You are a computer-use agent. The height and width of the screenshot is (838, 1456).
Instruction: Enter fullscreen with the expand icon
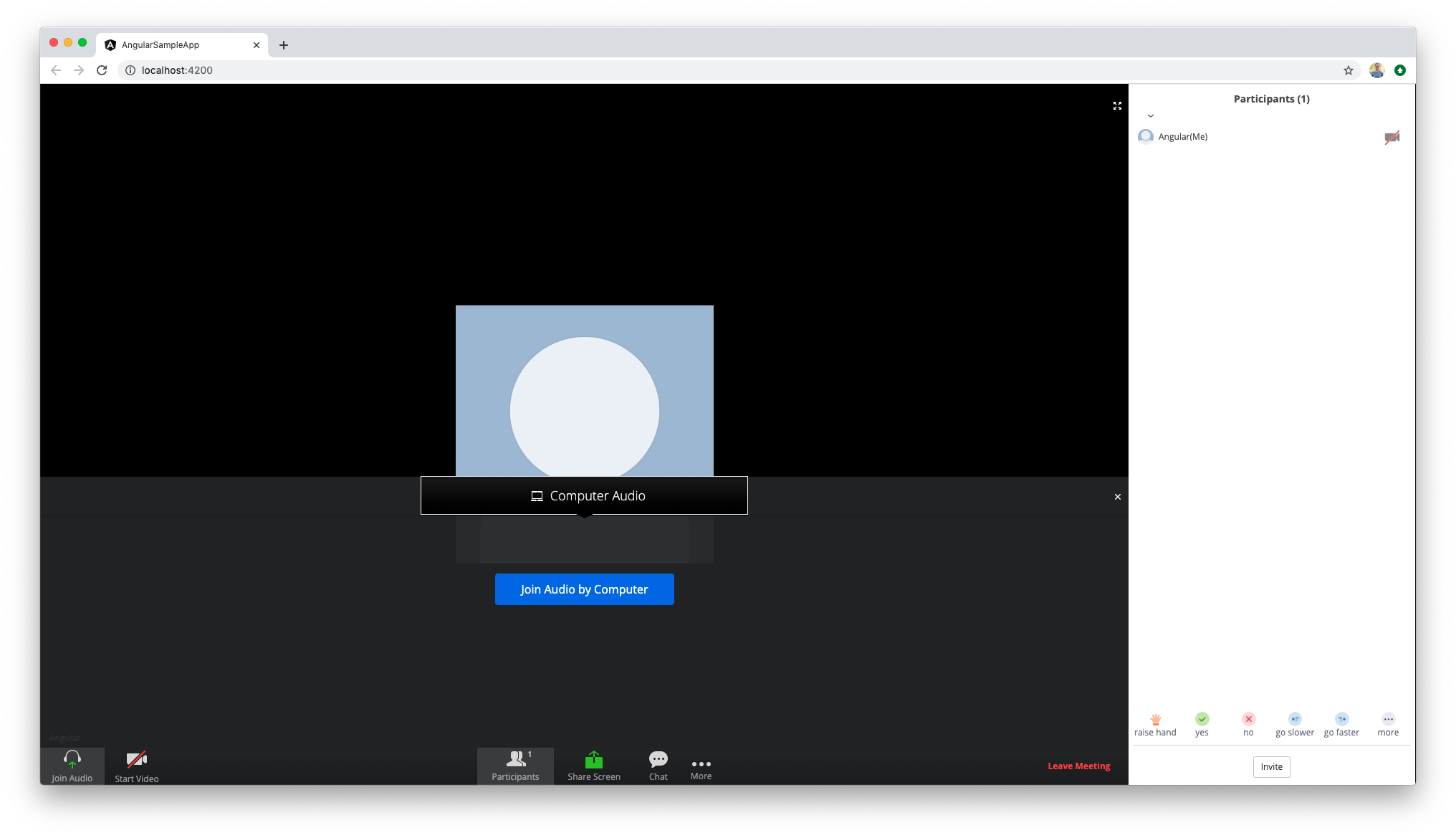coord(1117,105)
